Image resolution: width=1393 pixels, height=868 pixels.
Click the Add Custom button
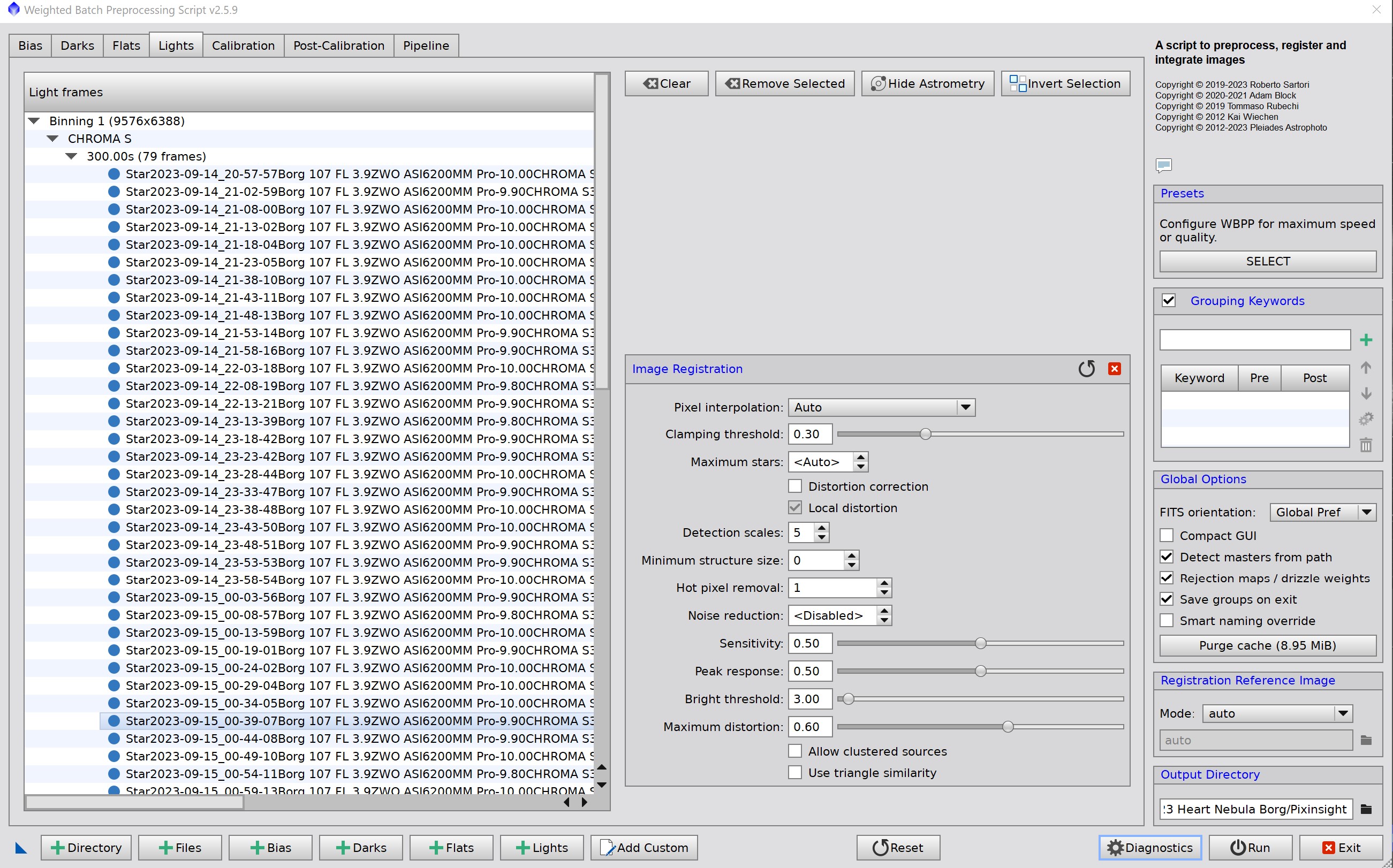643,847
